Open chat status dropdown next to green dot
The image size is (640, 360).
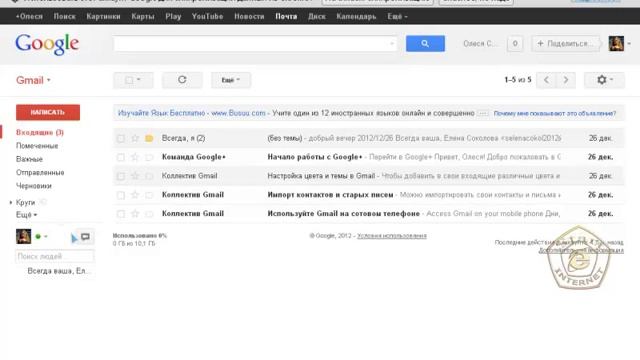point(46,236)
